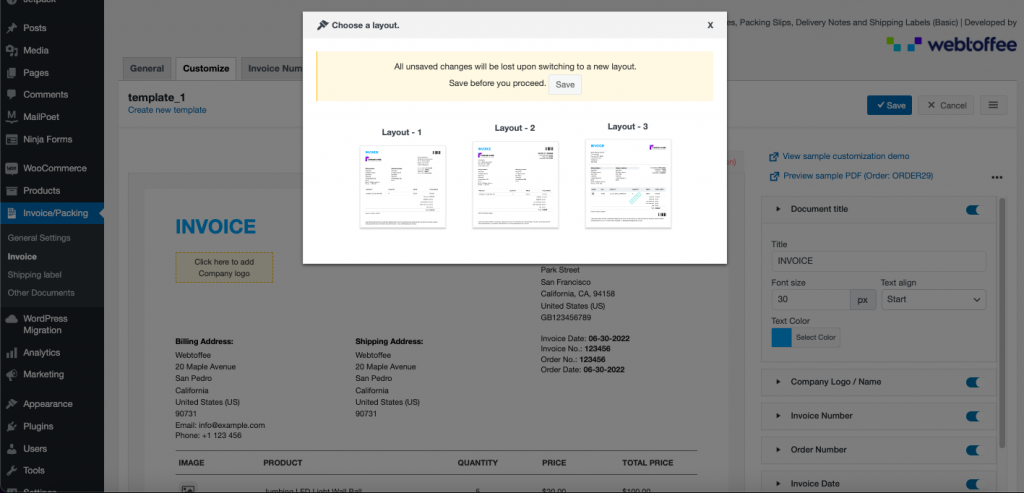Viewport: 1024px width, 493px height.
Task: Open the Text align dropdown
Action: click(933, 300)
